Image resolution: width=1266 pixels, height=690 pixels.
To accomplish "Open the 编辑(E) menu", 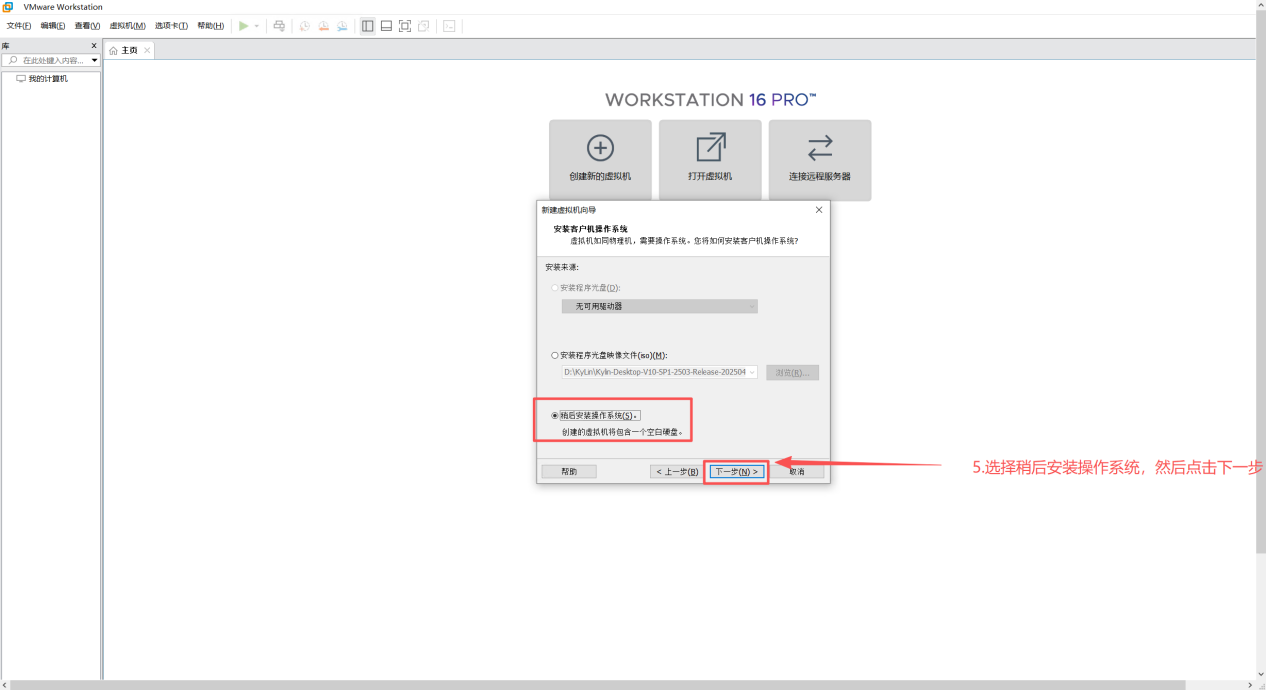I will [53, 26].
